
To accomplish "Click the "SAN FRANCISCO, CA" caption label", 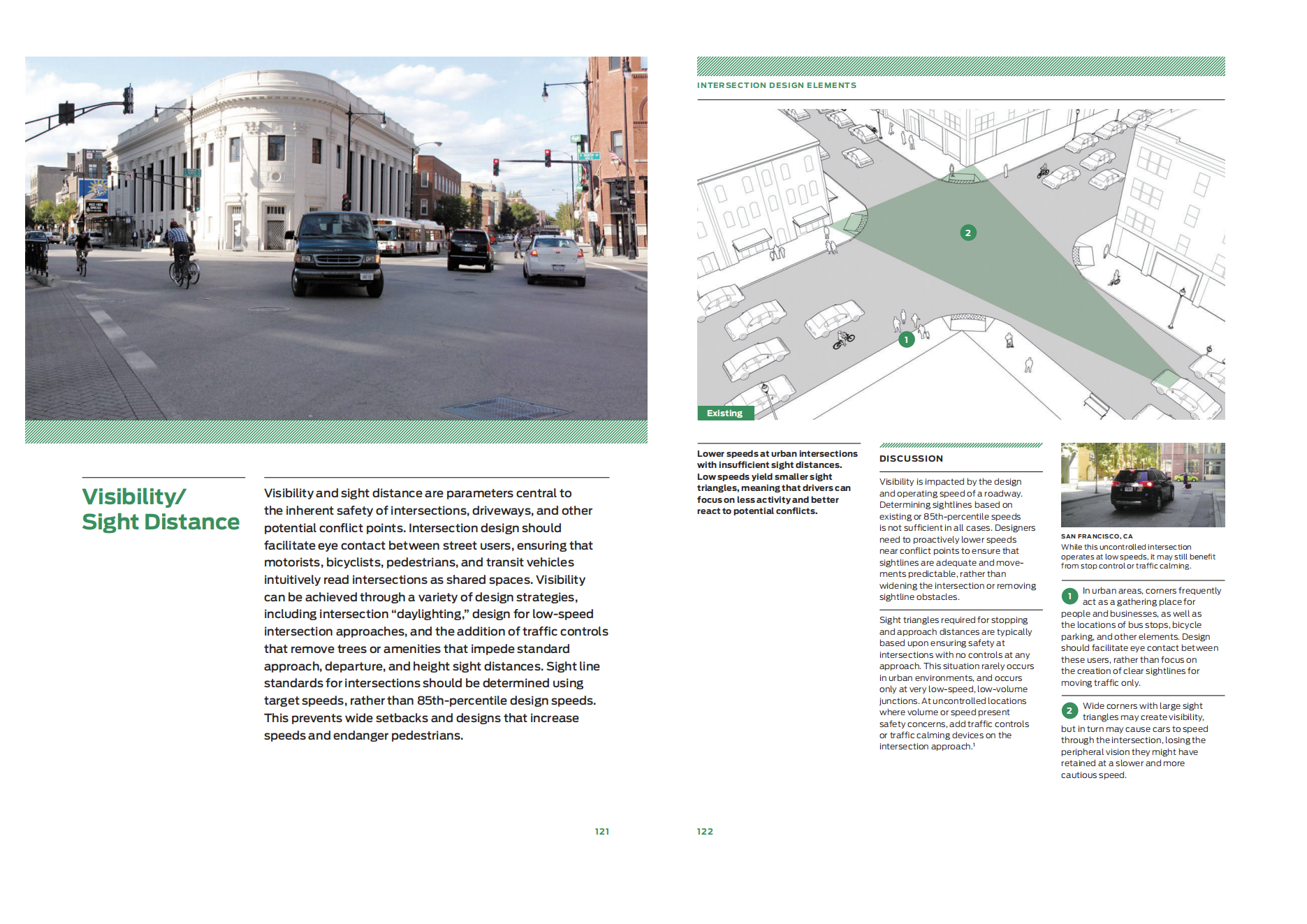I will [1096, 536].
